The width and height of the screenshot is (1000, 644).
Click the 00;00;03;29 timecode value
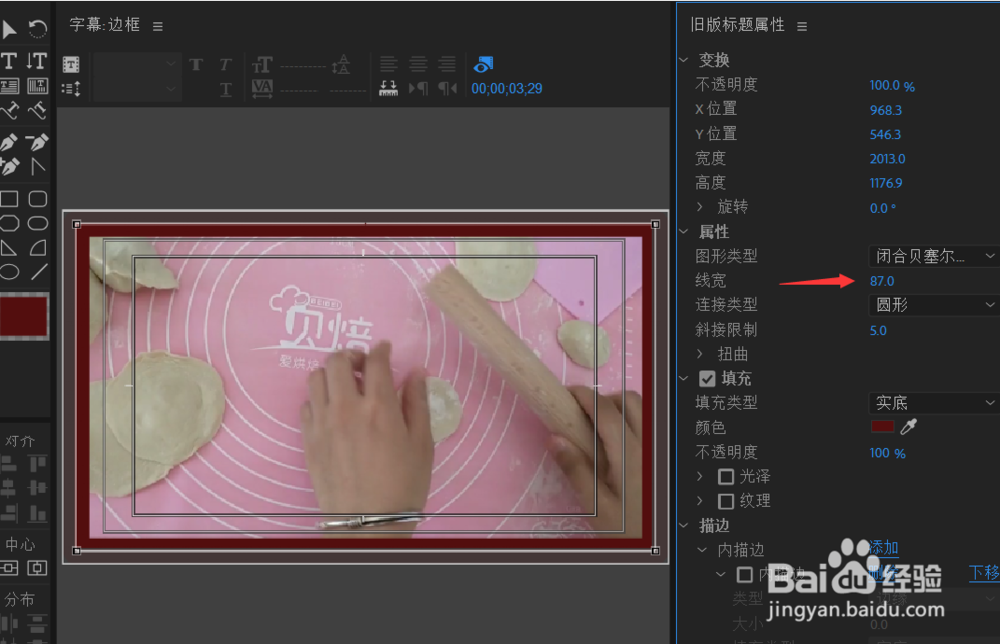click(507, 89)
